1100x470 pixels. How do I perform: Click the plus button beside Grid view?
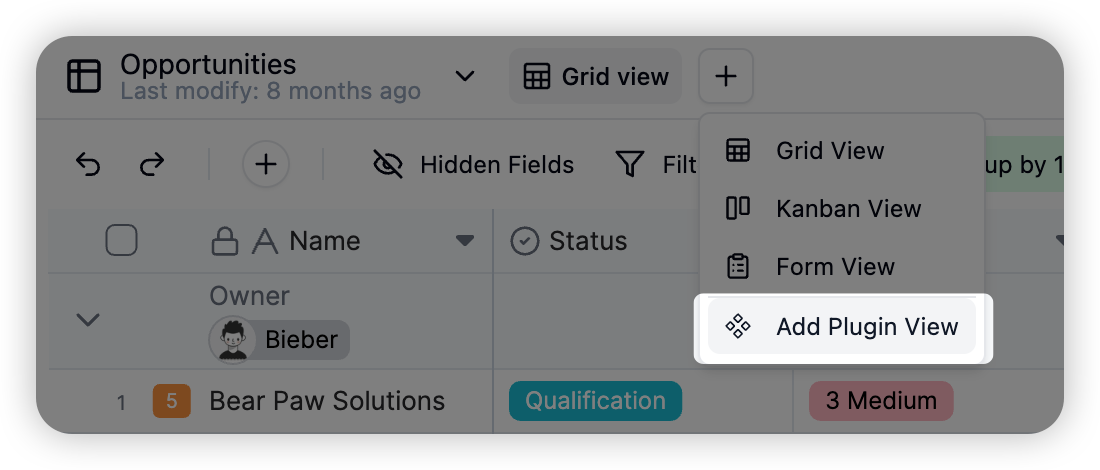pos(726,76)
